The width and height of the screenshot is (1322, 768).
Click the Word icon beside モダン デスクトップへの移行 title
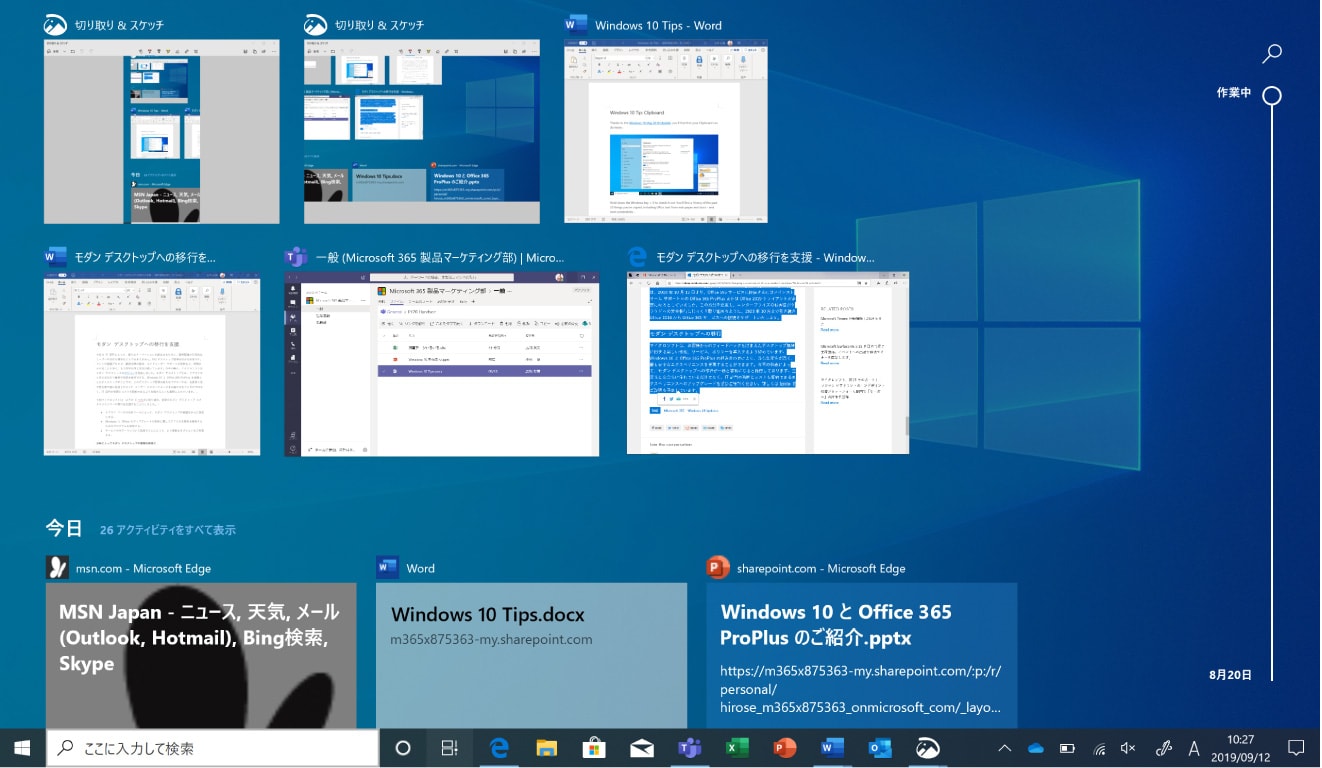tap(56, 257)
